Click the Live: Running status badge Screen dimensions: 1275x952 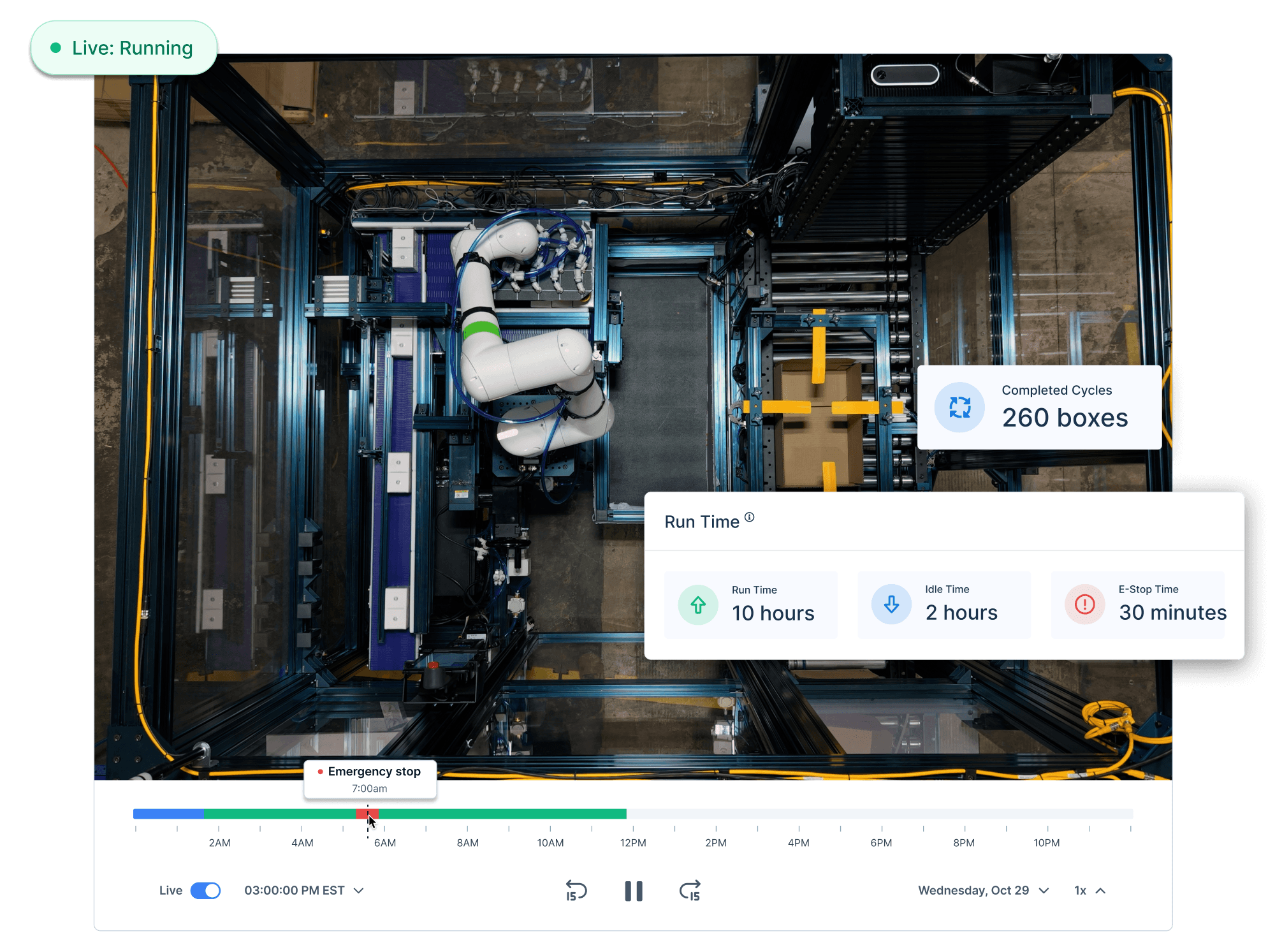[124, 48]
